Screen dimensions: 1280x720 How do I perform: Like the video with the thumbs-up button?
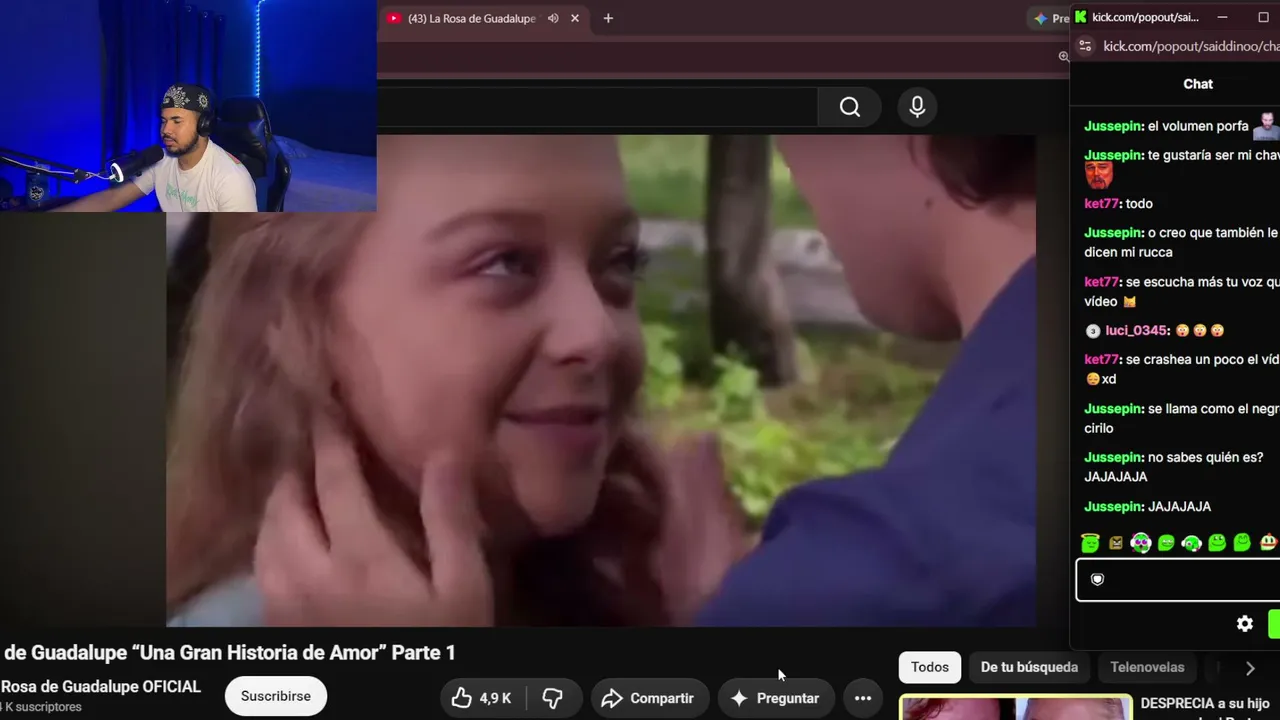482,698
